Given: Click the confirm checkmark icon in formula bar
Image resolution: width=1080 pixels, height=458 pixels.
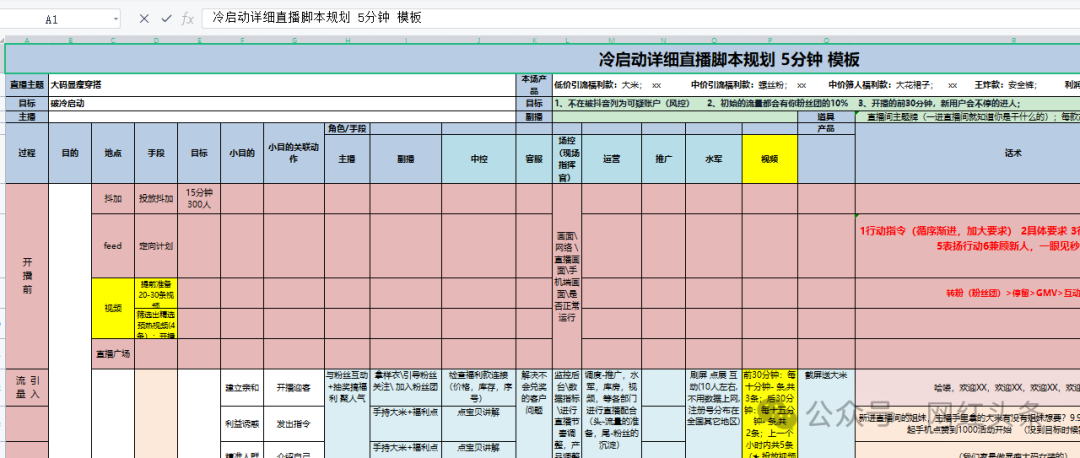Looking at the screenshot, I should tap(166, 18).
